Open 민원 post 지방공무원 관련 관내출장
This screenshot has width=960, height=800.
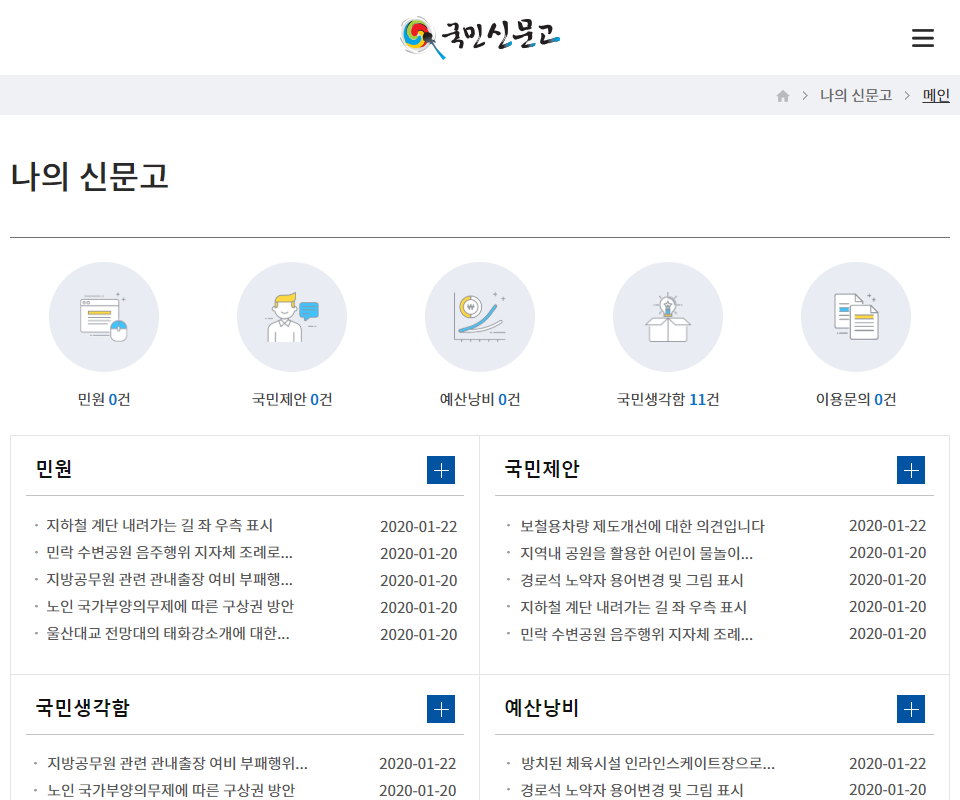[170, 580]
